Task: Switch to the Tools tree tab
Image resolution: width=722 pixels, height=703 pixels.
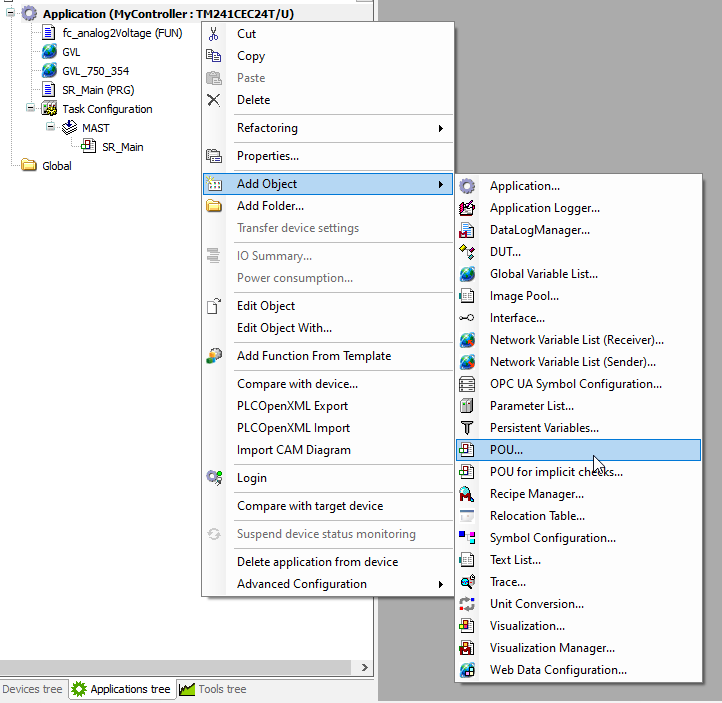Action: (213, 689)
